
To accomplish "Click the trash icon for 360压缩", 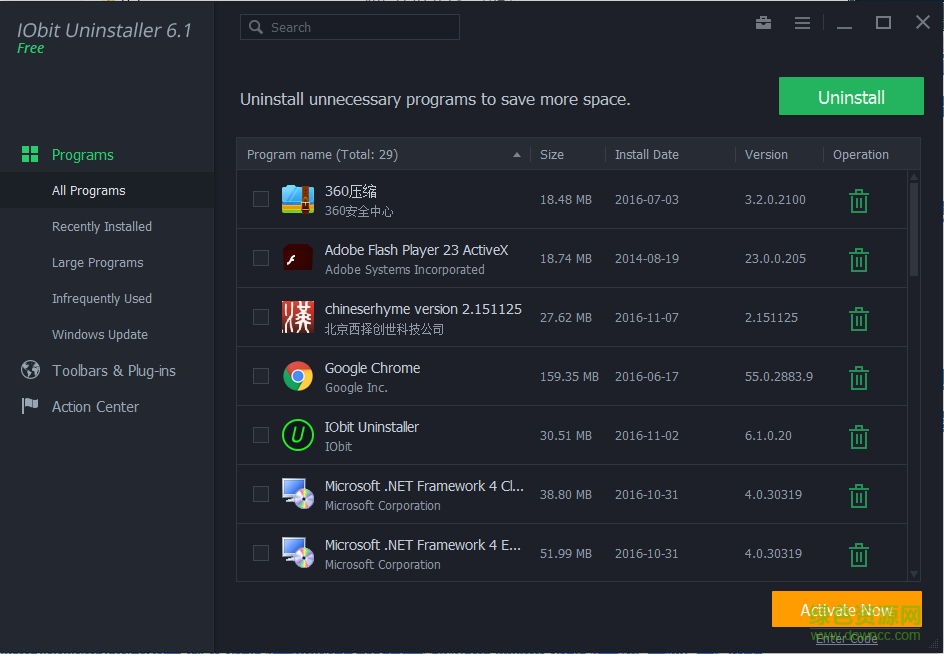I will (858, 200).
